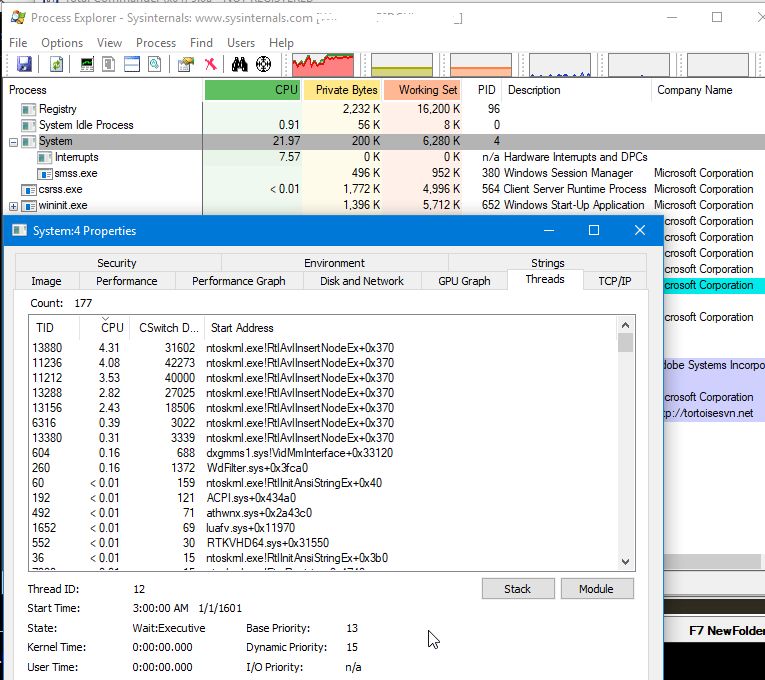Screen dimensions: 765x680
Task: Switch to the Performance Graph tab
Action: (239, 281)
